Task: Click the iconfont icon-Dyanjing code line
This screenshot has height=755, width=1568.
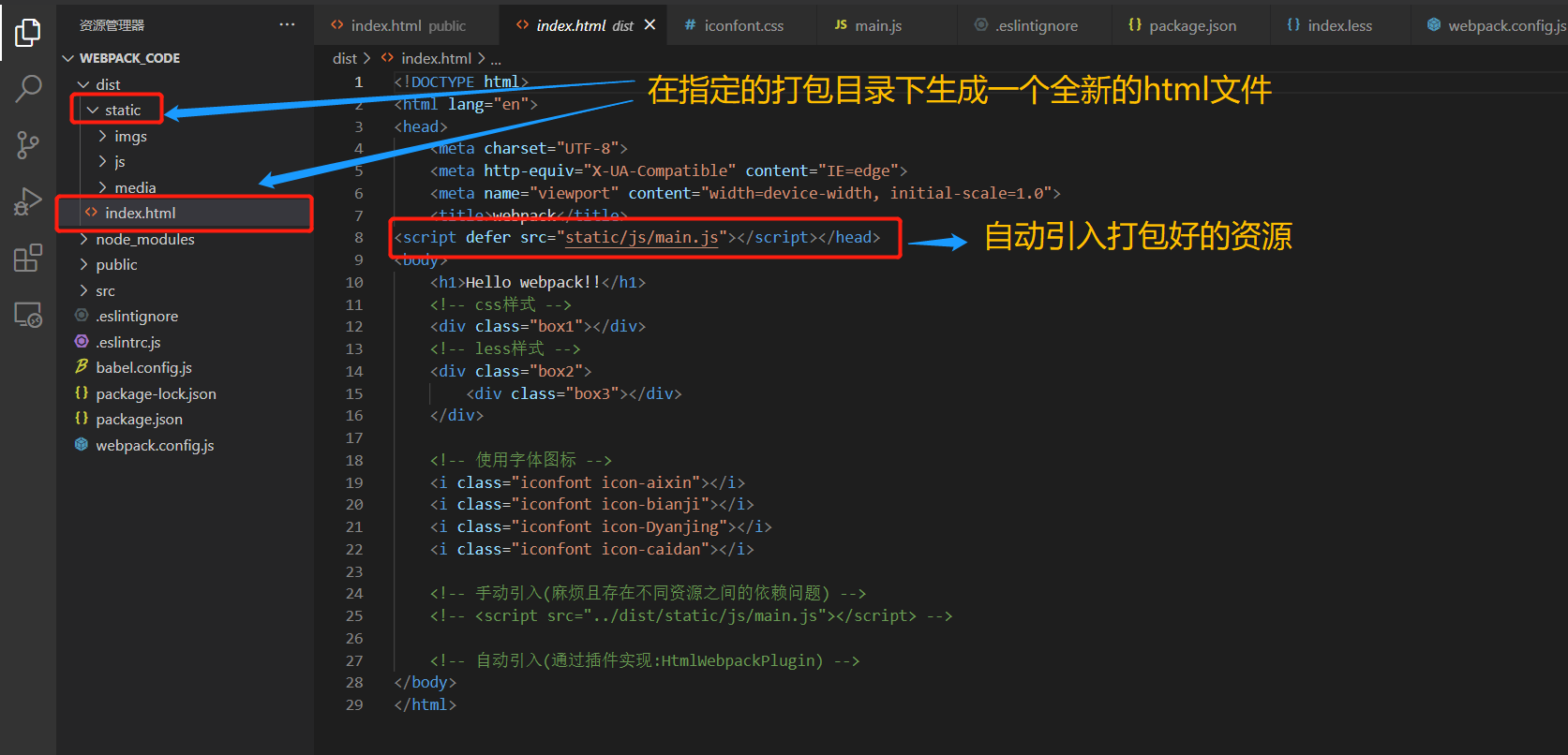Action: (x=601, y=526)
